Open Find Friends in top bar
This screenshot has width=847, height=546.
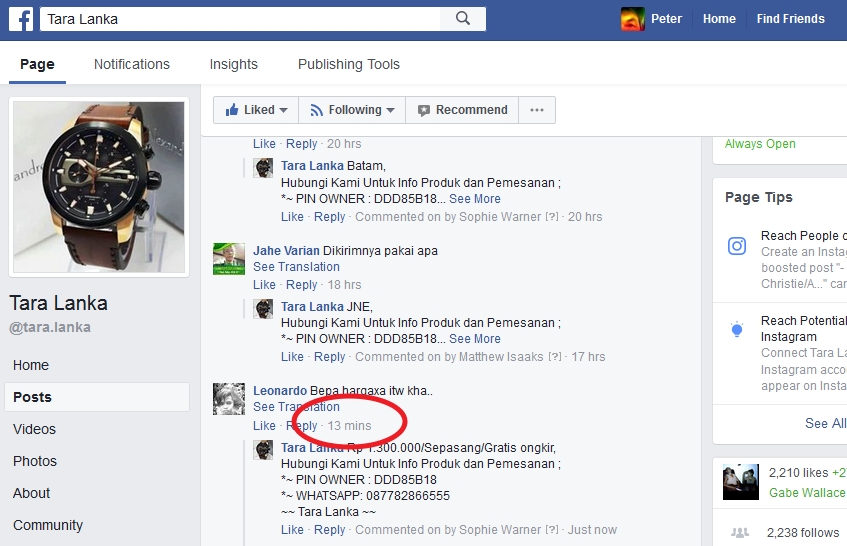click(x=790, y=19)
